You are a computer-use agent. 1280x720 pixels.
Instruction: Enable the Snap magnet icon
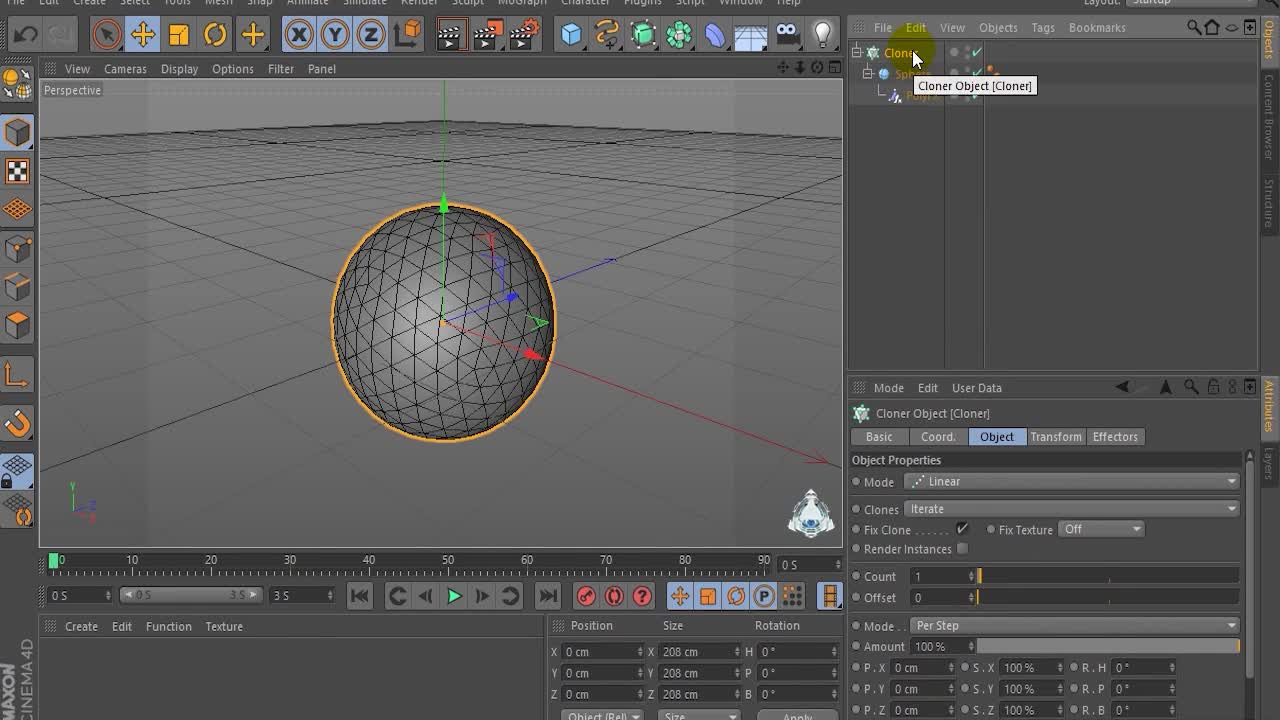pos(18,424)
